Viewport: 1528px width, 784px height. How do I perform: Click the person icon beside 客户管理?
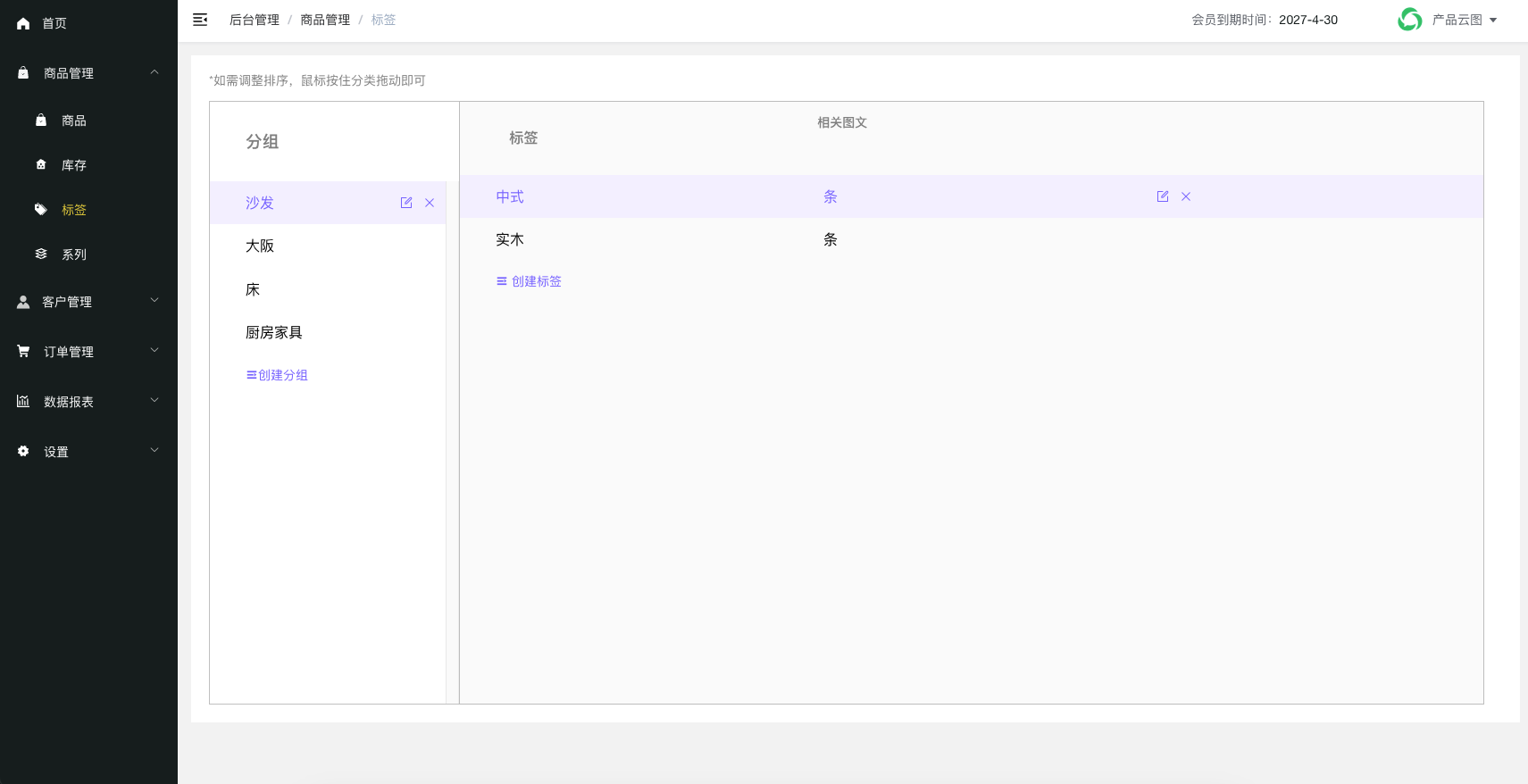[23, 302]
